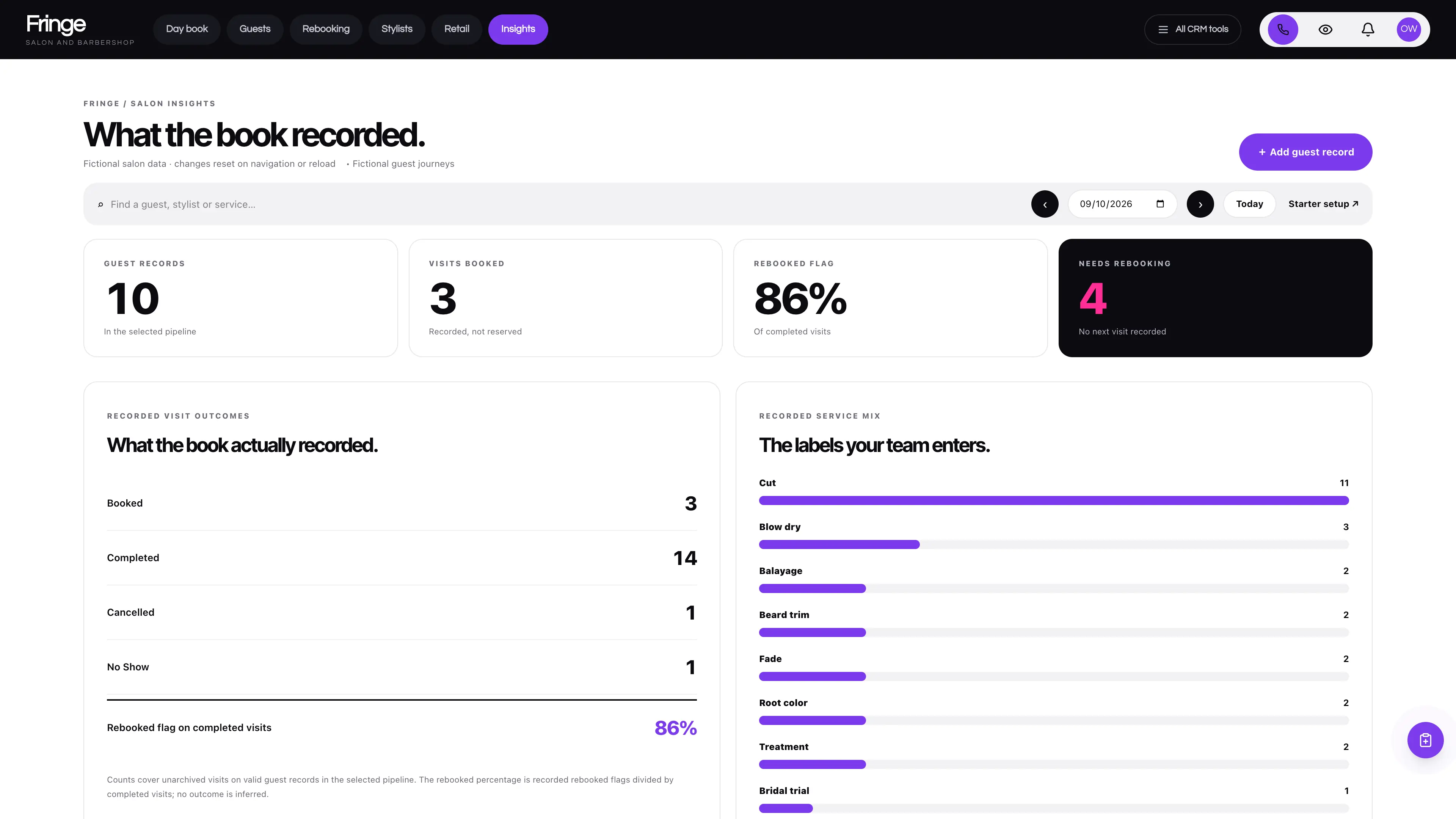1456x819 pixels.
Task: Click the floating clipboard add button
Action: 1425,740
